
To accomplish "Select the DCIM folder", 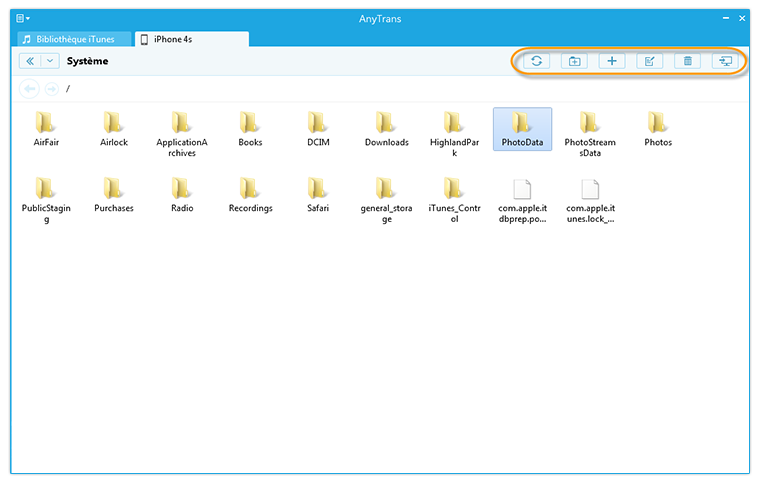I will pos(318,129).
